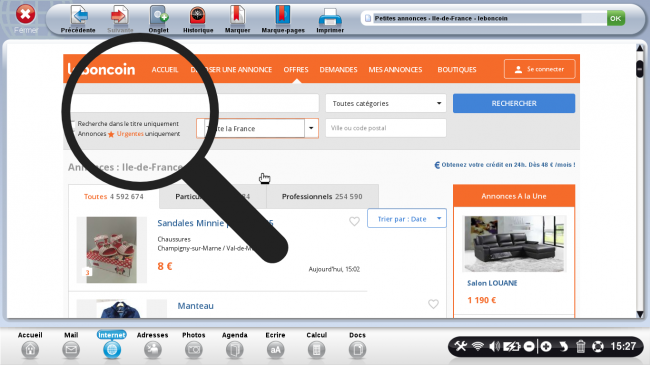Open the Minnie sandals photo thumbnail
The height and width of the screenshot is (365, 650).
(x=112, y=250)
